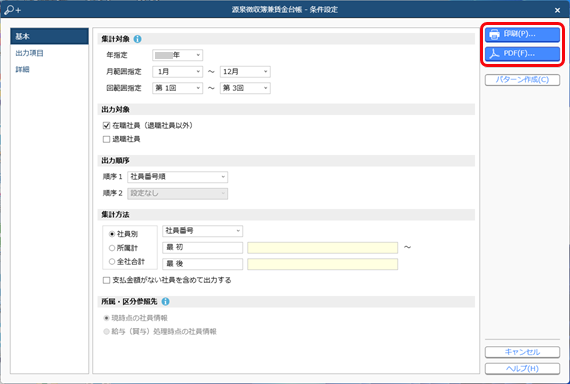The height and width of the screenshot is (384, 570).
Task: Click the info icon next to 所属・区分参照先
Action: 165,301
